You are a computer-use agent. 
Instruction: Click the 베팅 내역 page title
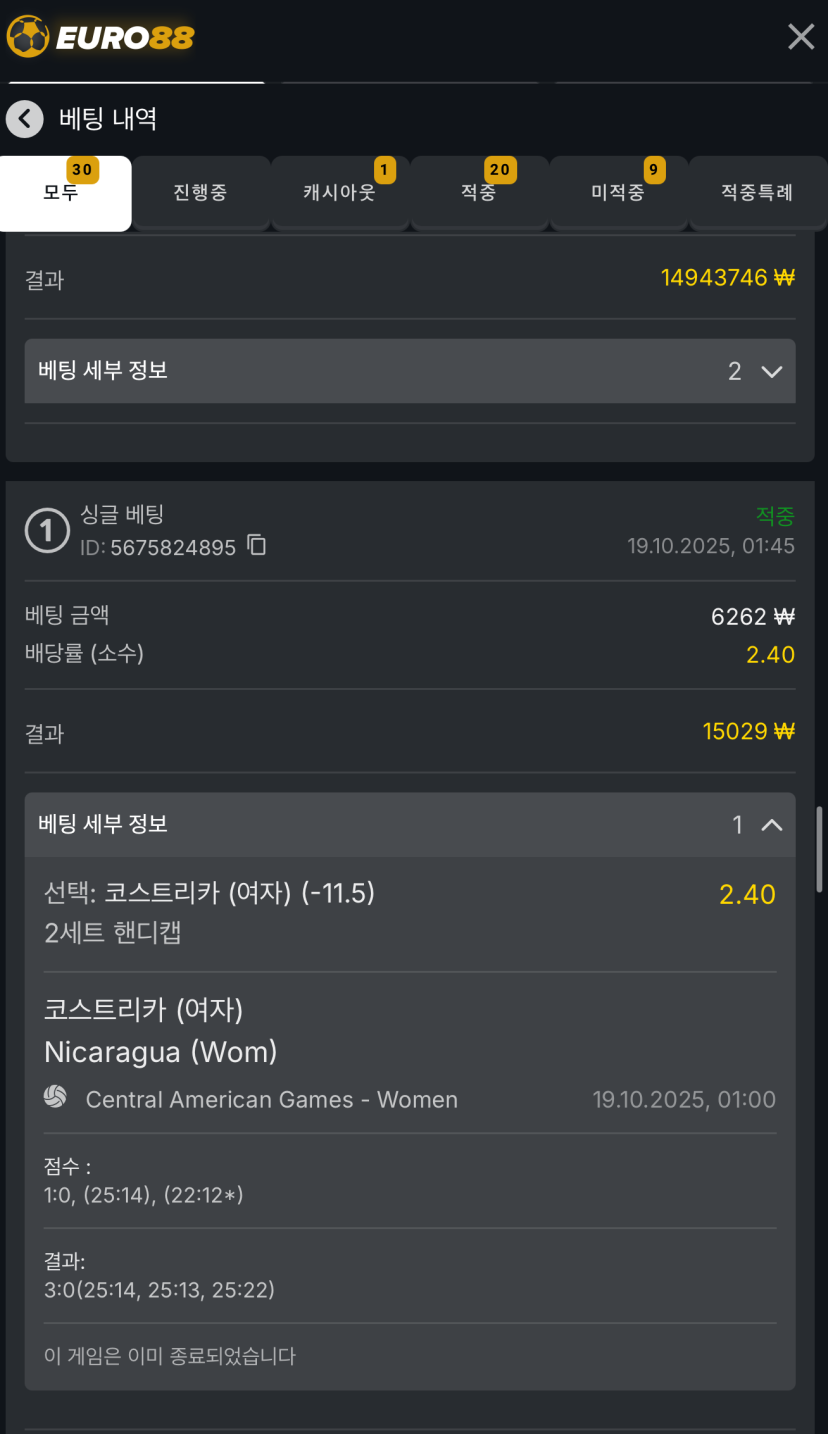point(108,119)
